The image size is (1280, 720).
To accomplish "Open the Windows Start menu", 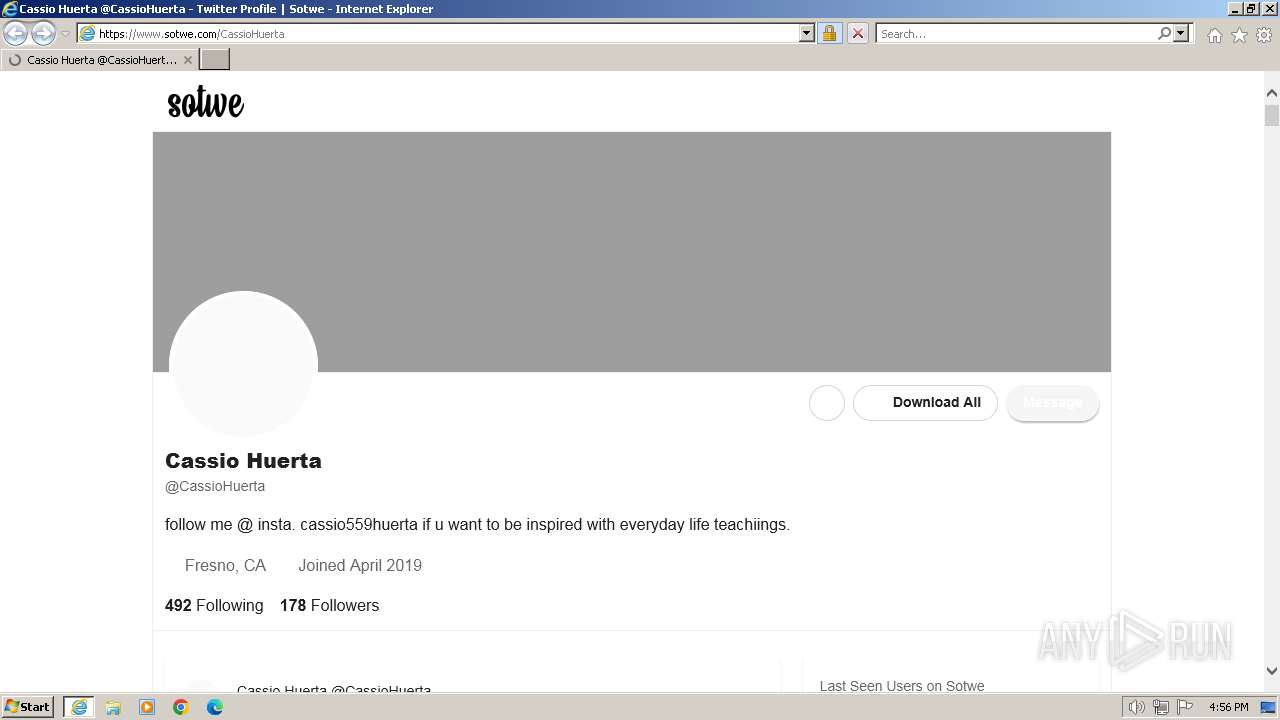I will [x=28, y=707].
